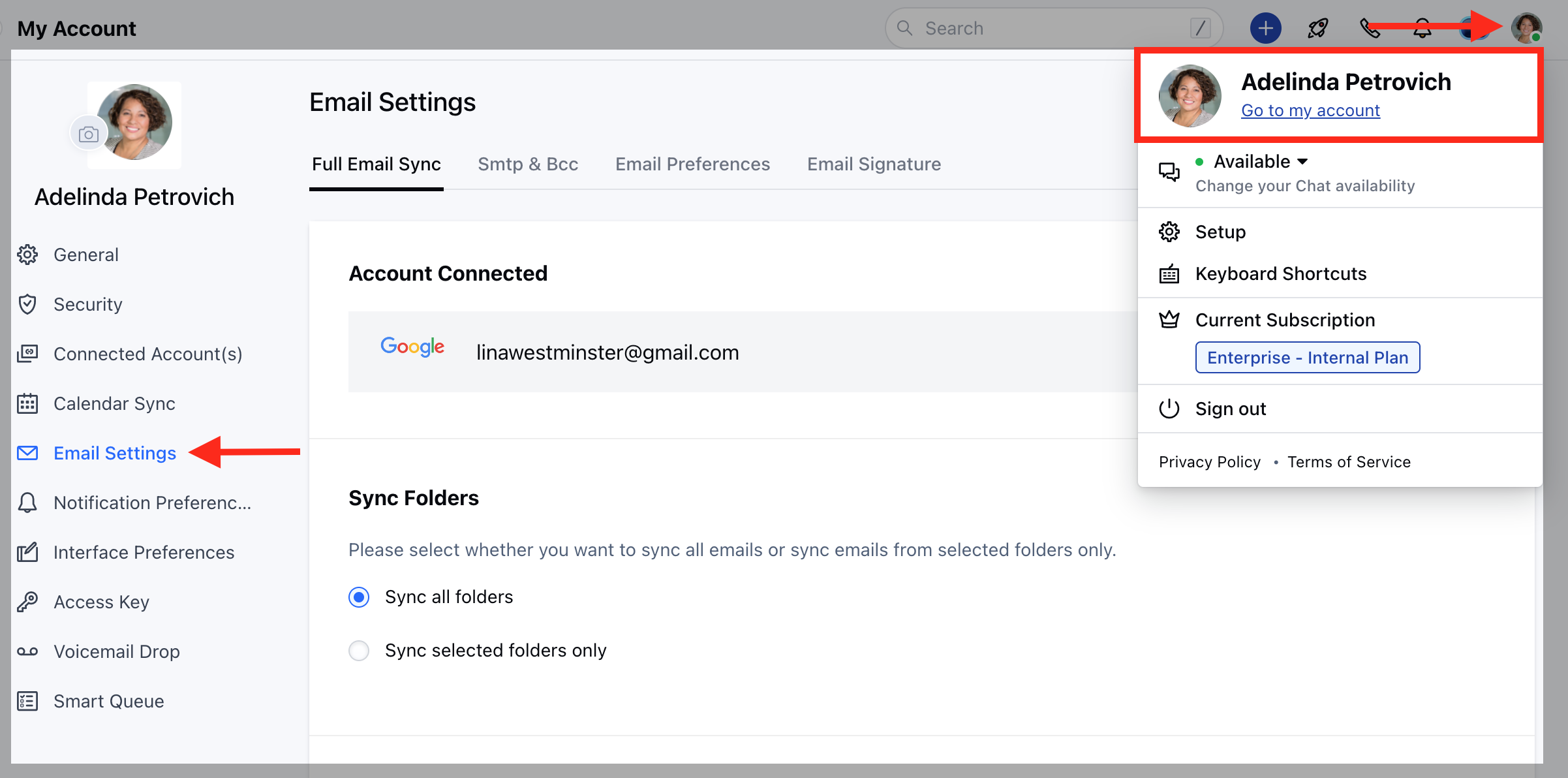Click the phone icon in header

coord(1370,28)
